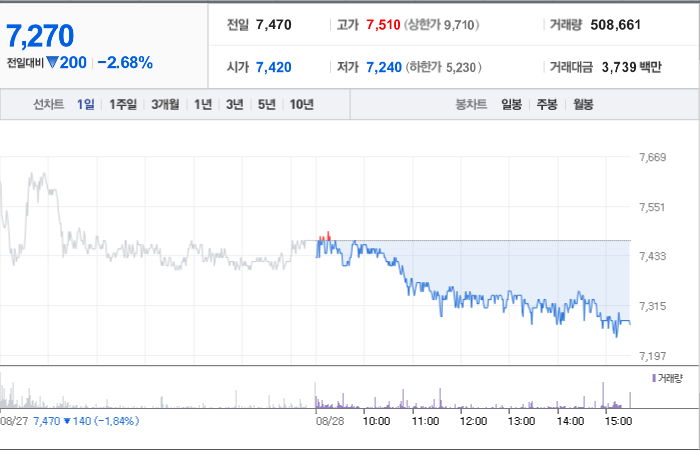700x450 pixels.
Task: Open the 주봉 weekly candle chart
Action: tap(547, 104)
